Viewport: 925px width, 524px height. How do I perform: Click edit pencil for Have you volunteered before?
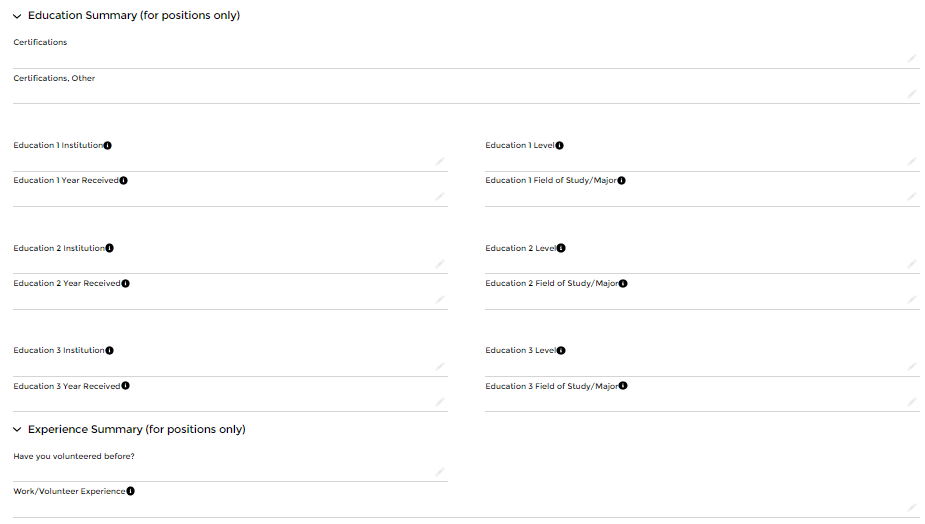[440, 472]
